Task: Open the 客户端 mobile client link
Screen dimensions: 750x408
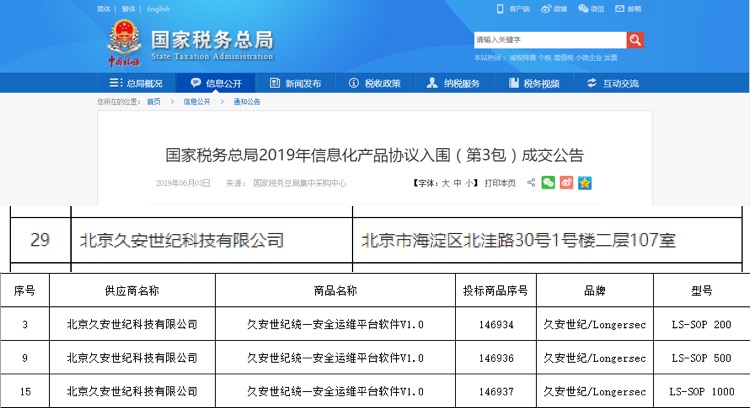Action: click(513, 9)
